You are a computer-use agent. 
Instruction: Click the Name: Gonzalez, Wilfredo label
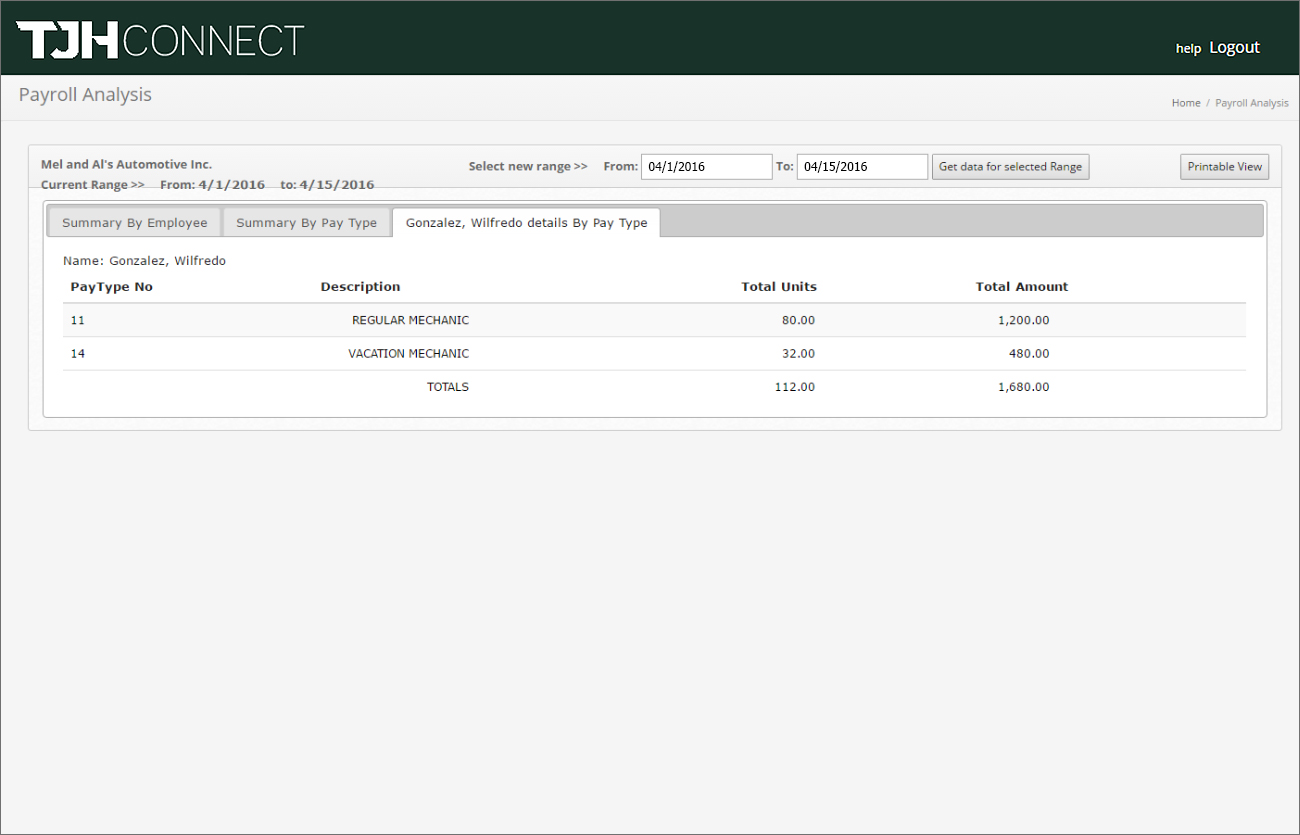click(x=144, y=261)
